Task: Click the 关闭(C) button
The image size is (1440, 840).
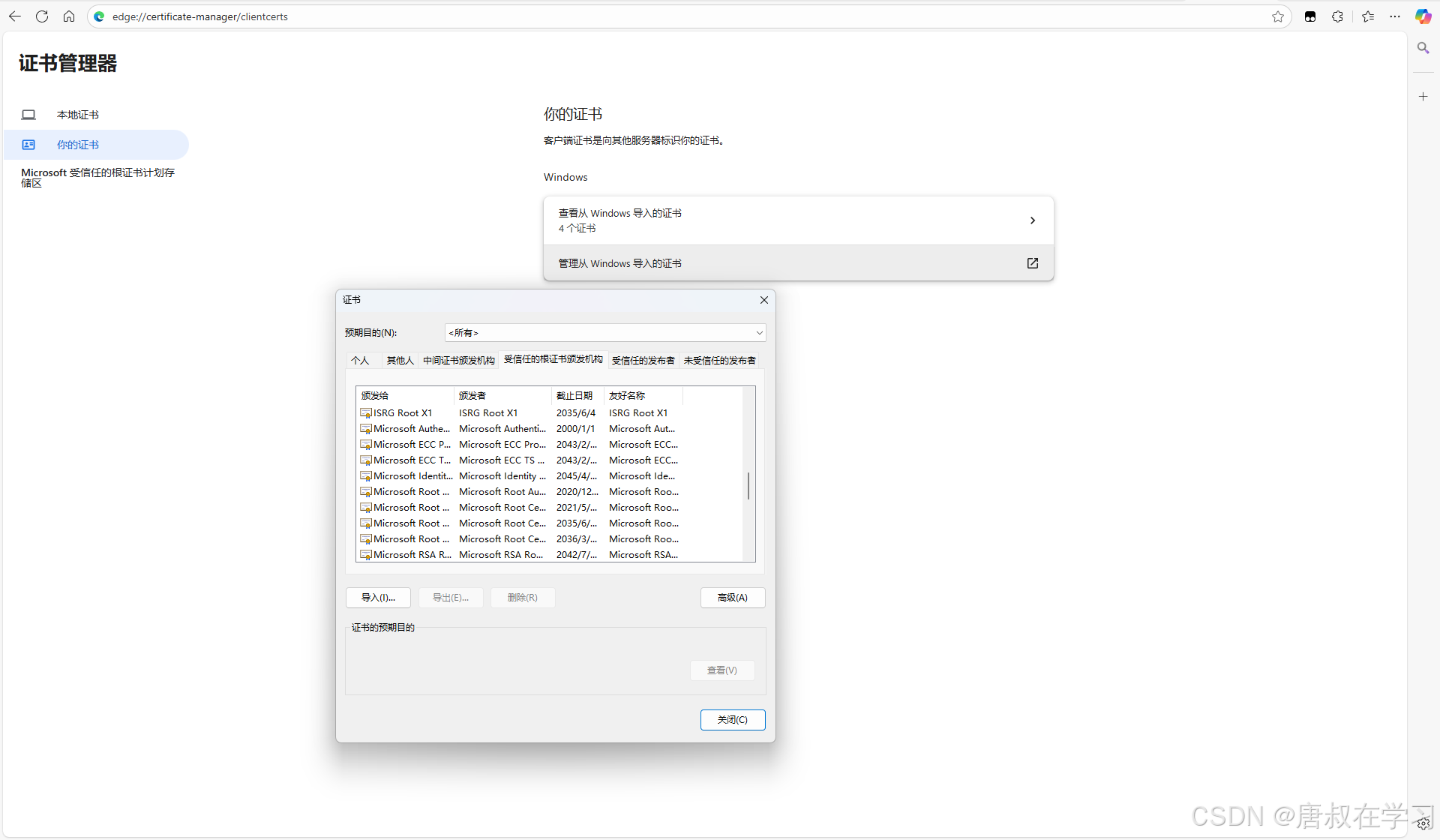Action: click(733, 720)
